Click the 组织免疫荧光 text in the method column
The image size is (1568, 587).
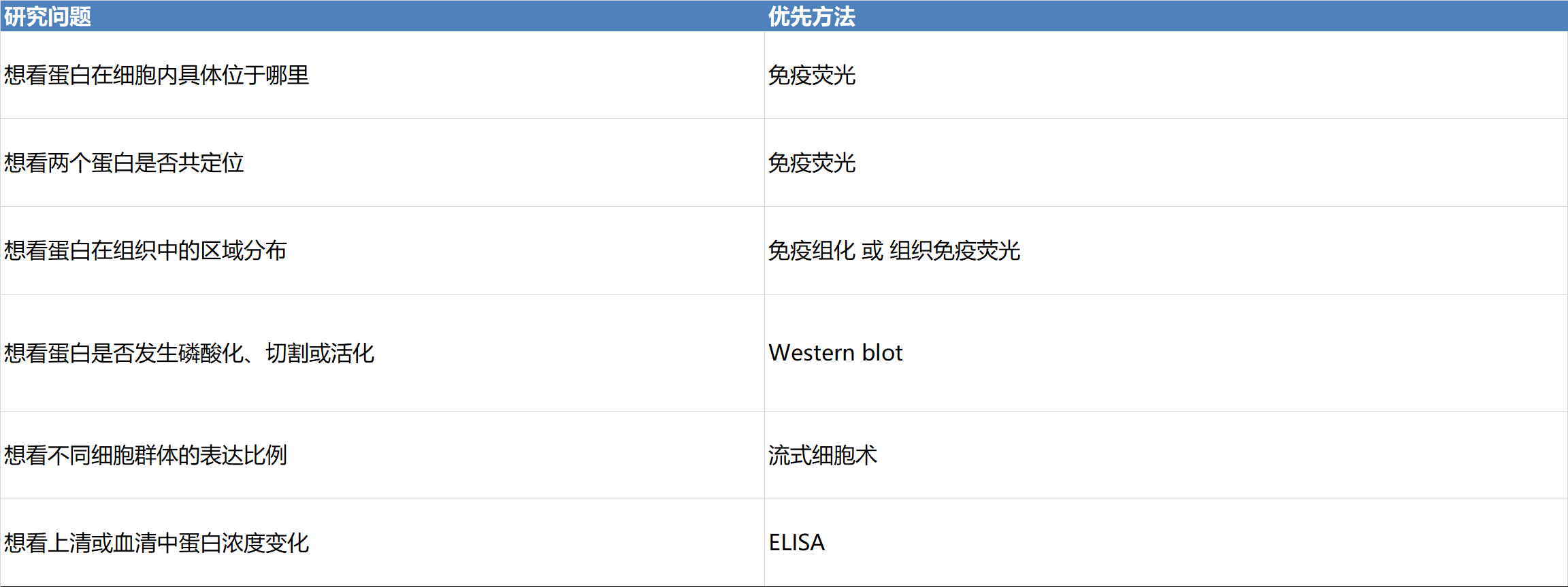pos(955,250)
